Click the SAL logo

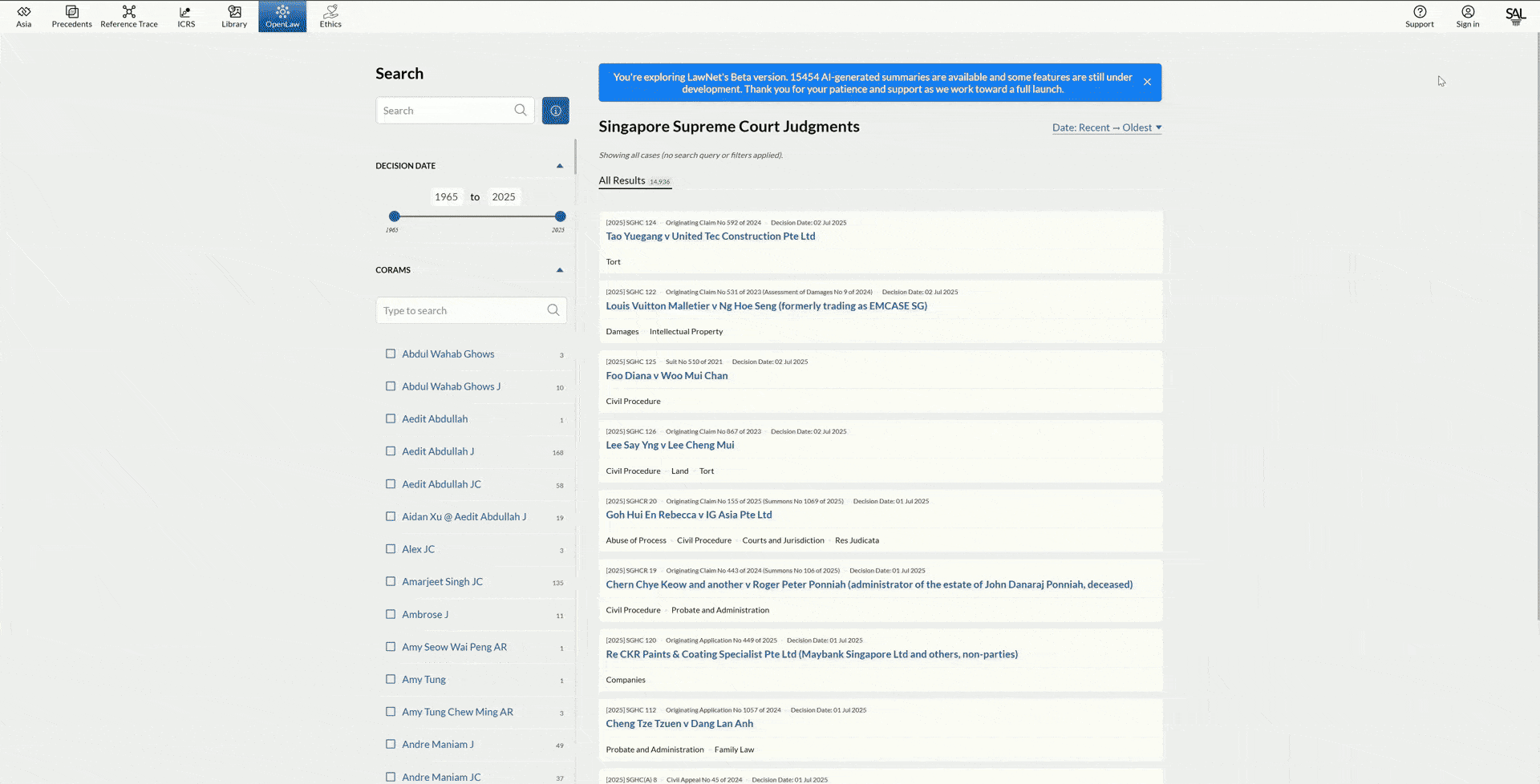pyautogui.click(x=1515, y=16)
